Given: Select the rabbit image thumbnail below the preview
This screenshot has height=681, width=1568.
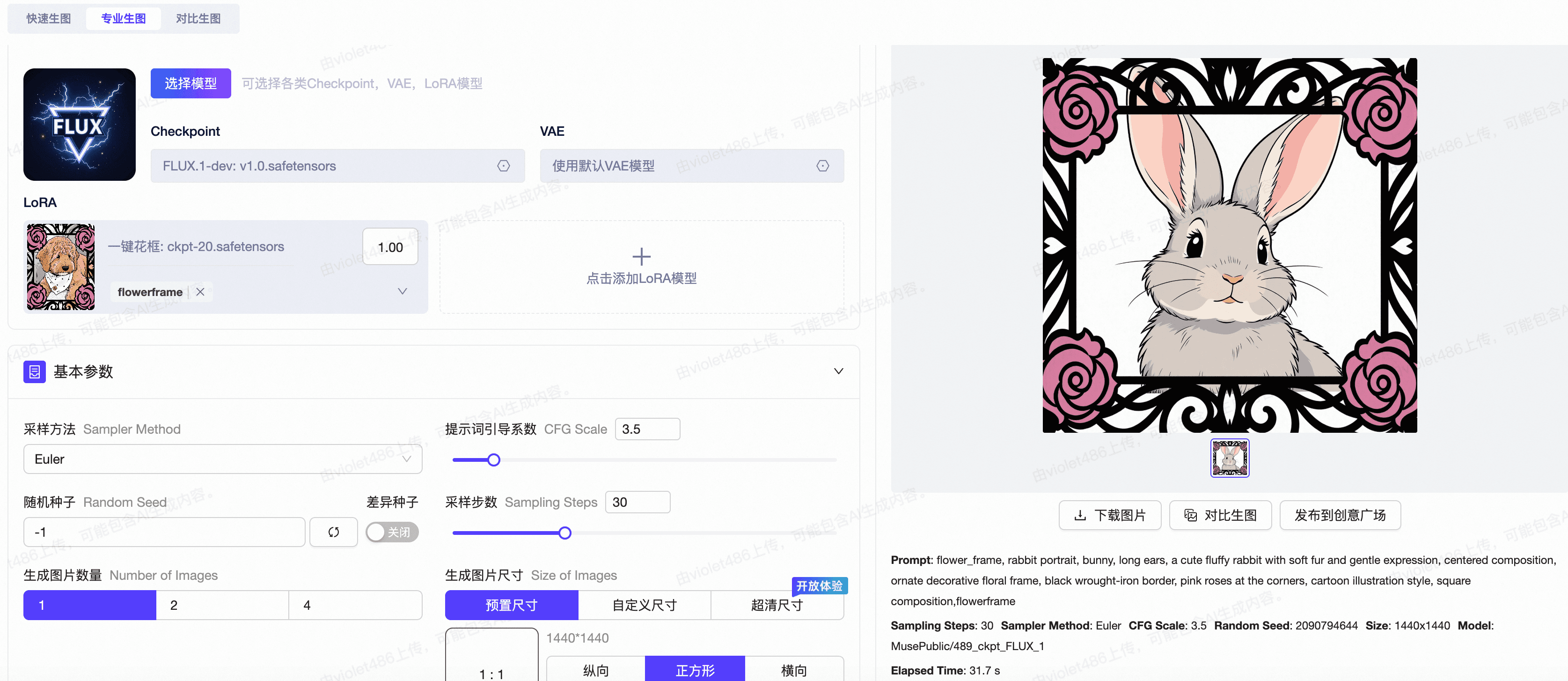Looking at the screenshot, I should coord(1230,458).
